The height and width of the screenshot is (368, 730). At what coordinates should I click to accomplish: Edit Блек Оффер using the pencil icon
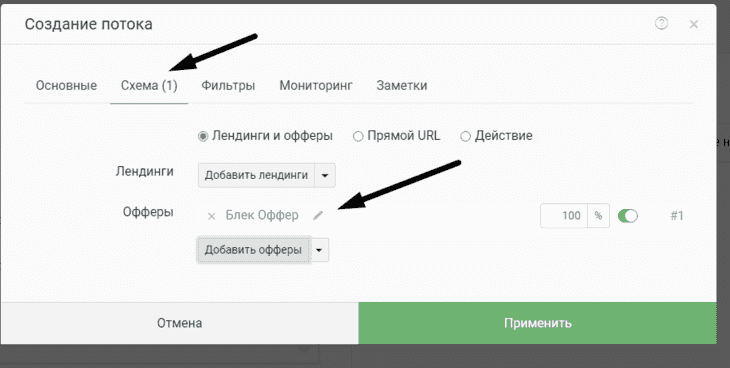318,215
